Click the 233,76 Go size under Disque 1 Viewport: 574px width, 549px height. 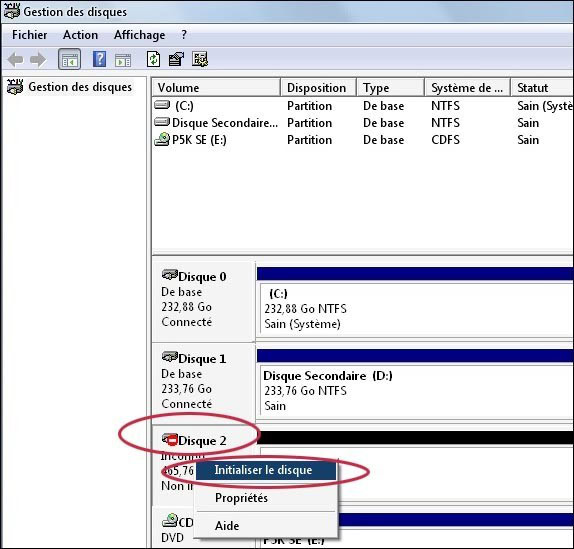(x=186, y=389)
